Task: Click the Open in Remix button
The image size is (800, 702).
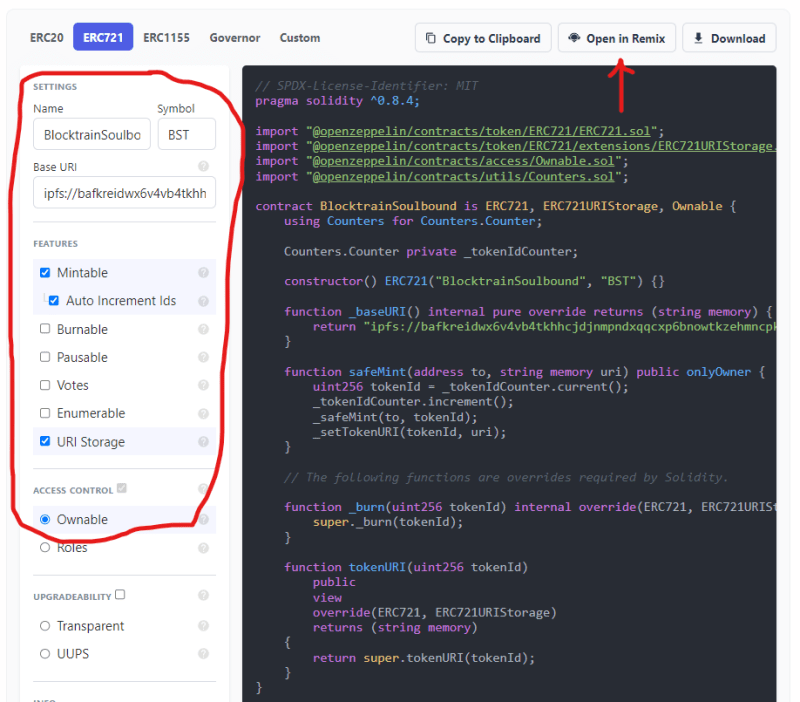Action: pyautogui.click(x=616, y=38)
